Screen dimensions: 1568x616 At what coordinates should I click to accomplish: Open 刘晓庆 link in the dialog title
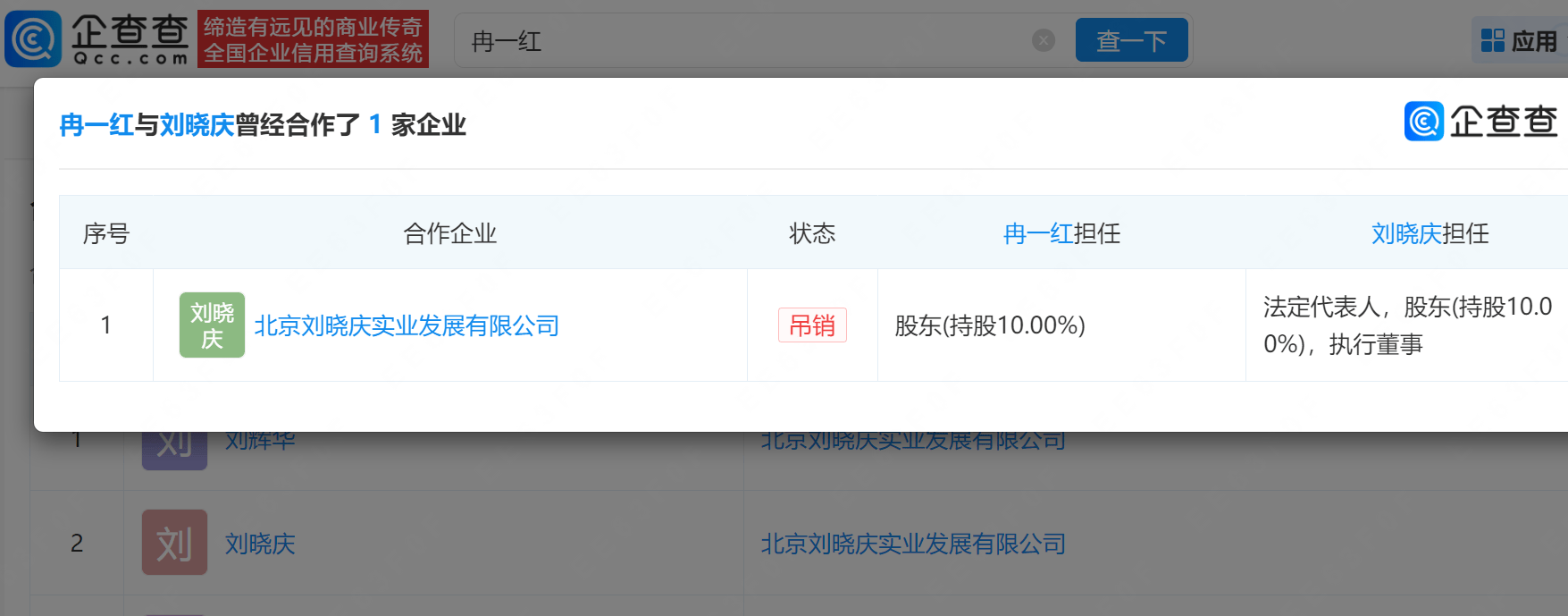197,125
